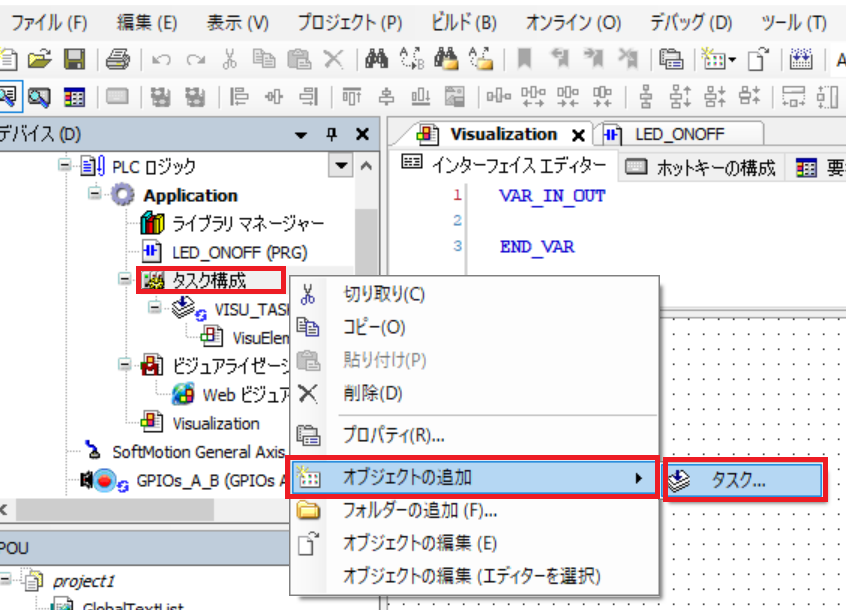
Task: Switch to the LED_ONOFF tab
Action: [x=678, y=134]
